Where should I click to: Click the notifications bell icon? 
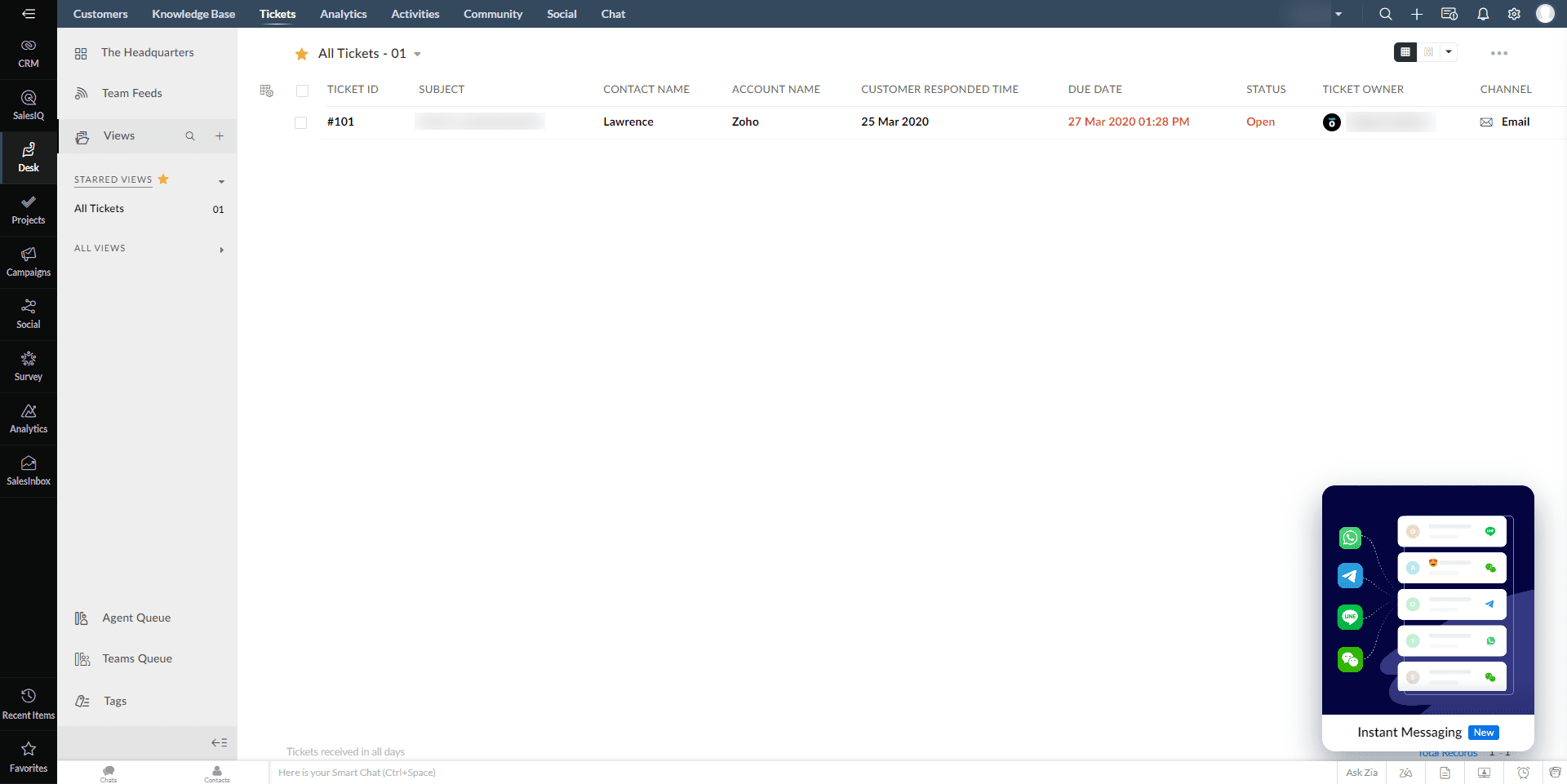[x=1483, y=14]
